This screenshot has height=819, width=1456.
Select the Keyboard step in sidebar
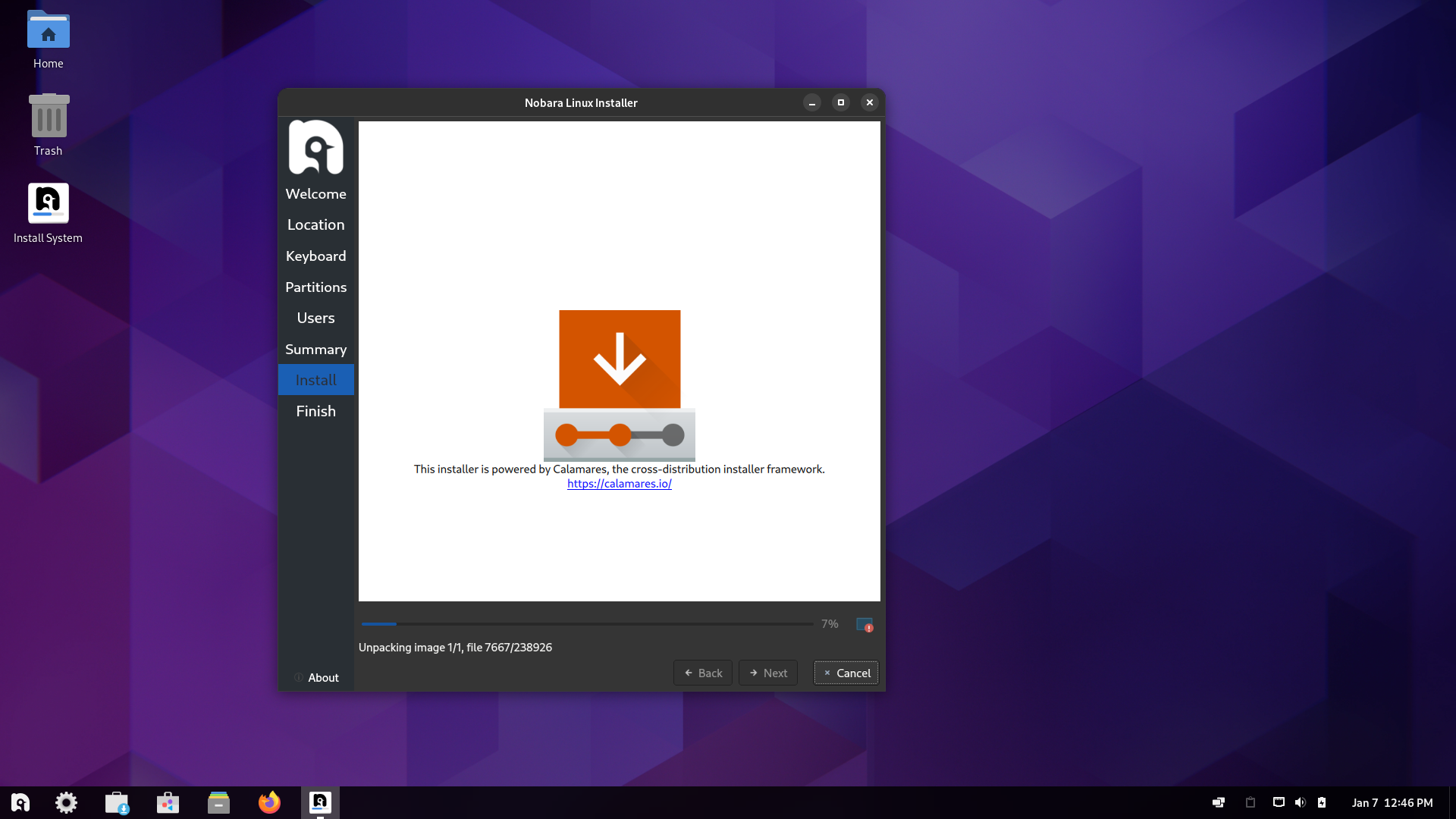[x=315, y=256]
